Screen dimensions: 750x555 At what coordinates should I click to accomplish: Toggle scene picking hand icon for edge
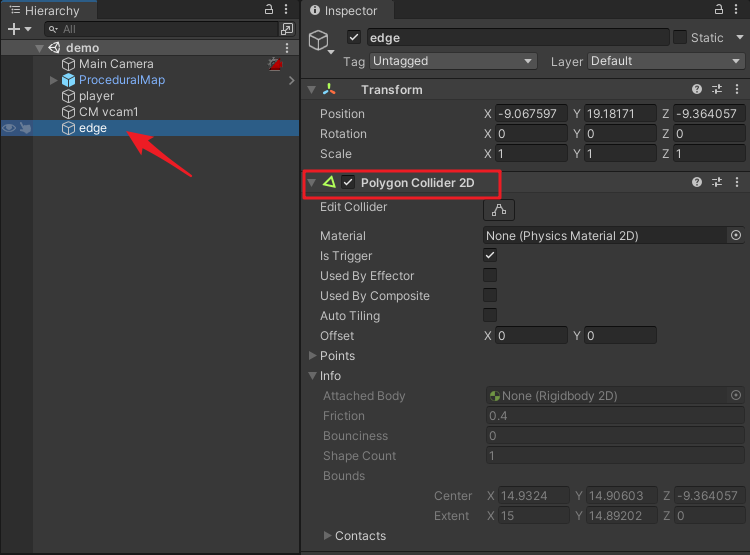pos(25,128)
